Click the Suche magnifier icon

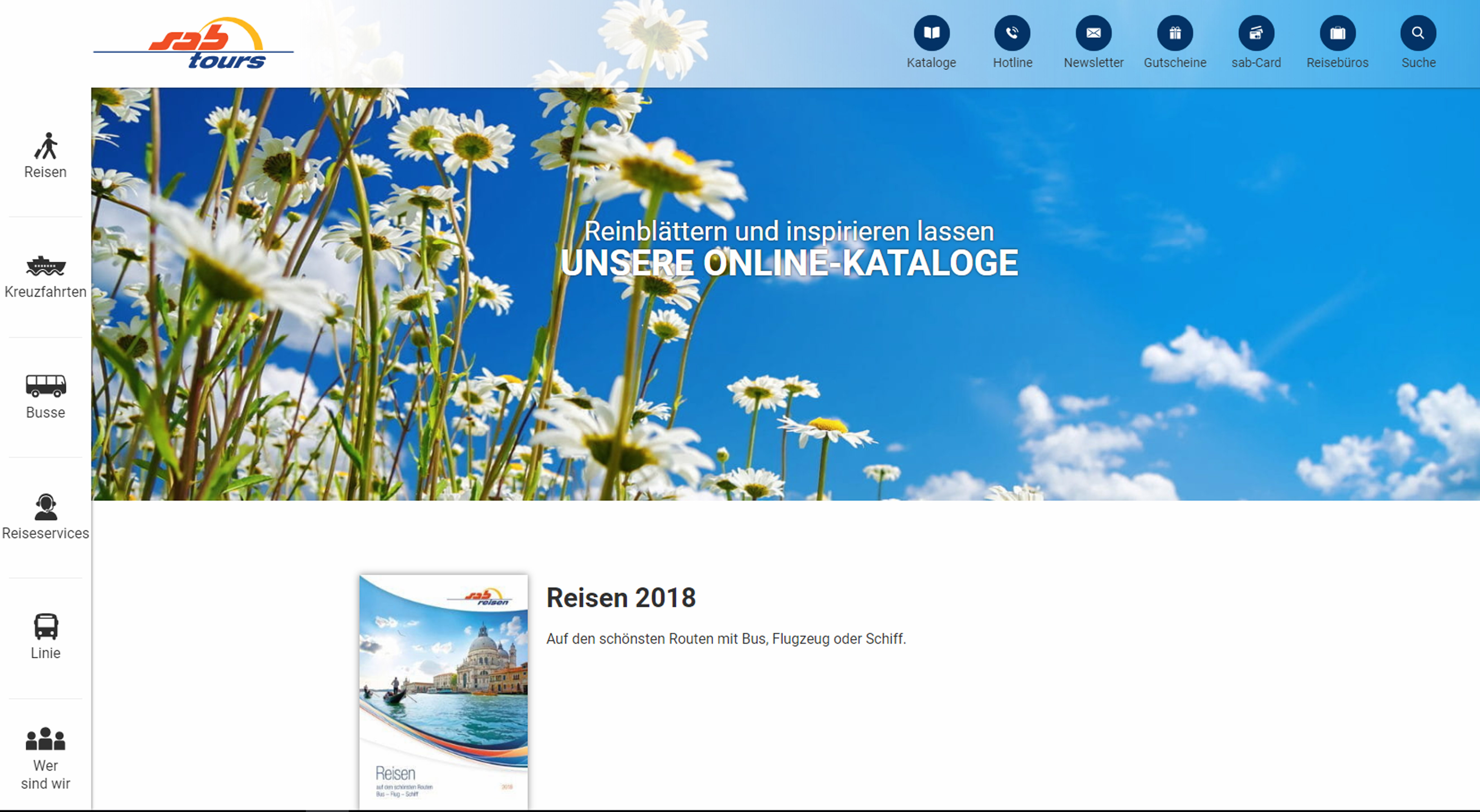point(1418,33)
